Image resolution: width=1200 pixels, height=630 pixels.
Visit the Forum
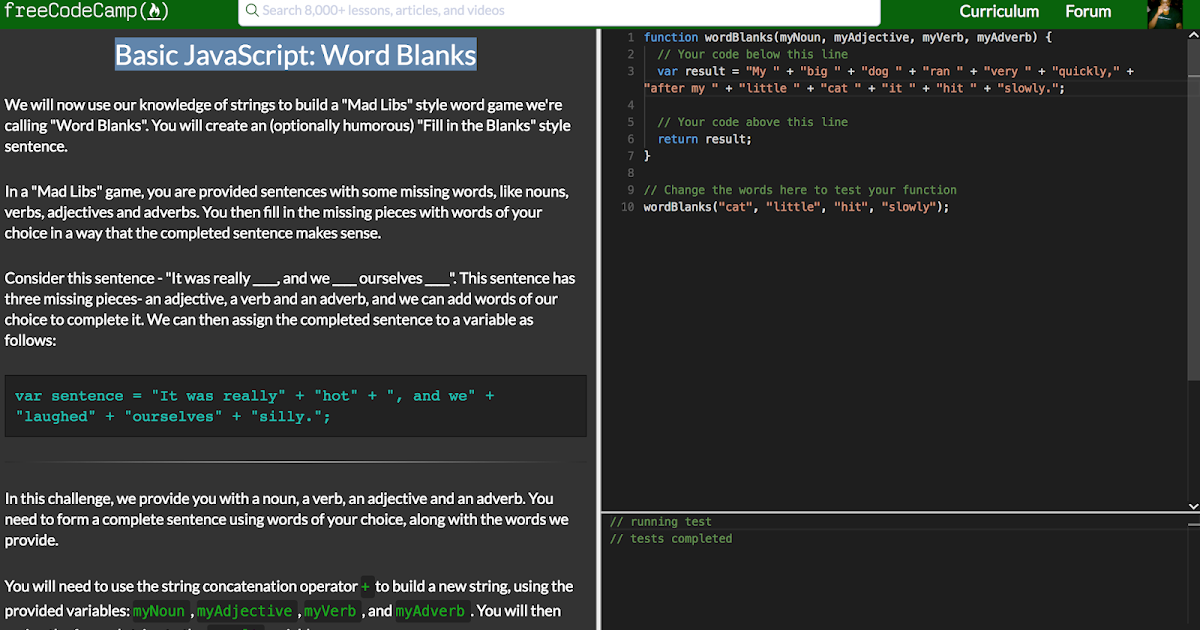[x=1088, y=12]
